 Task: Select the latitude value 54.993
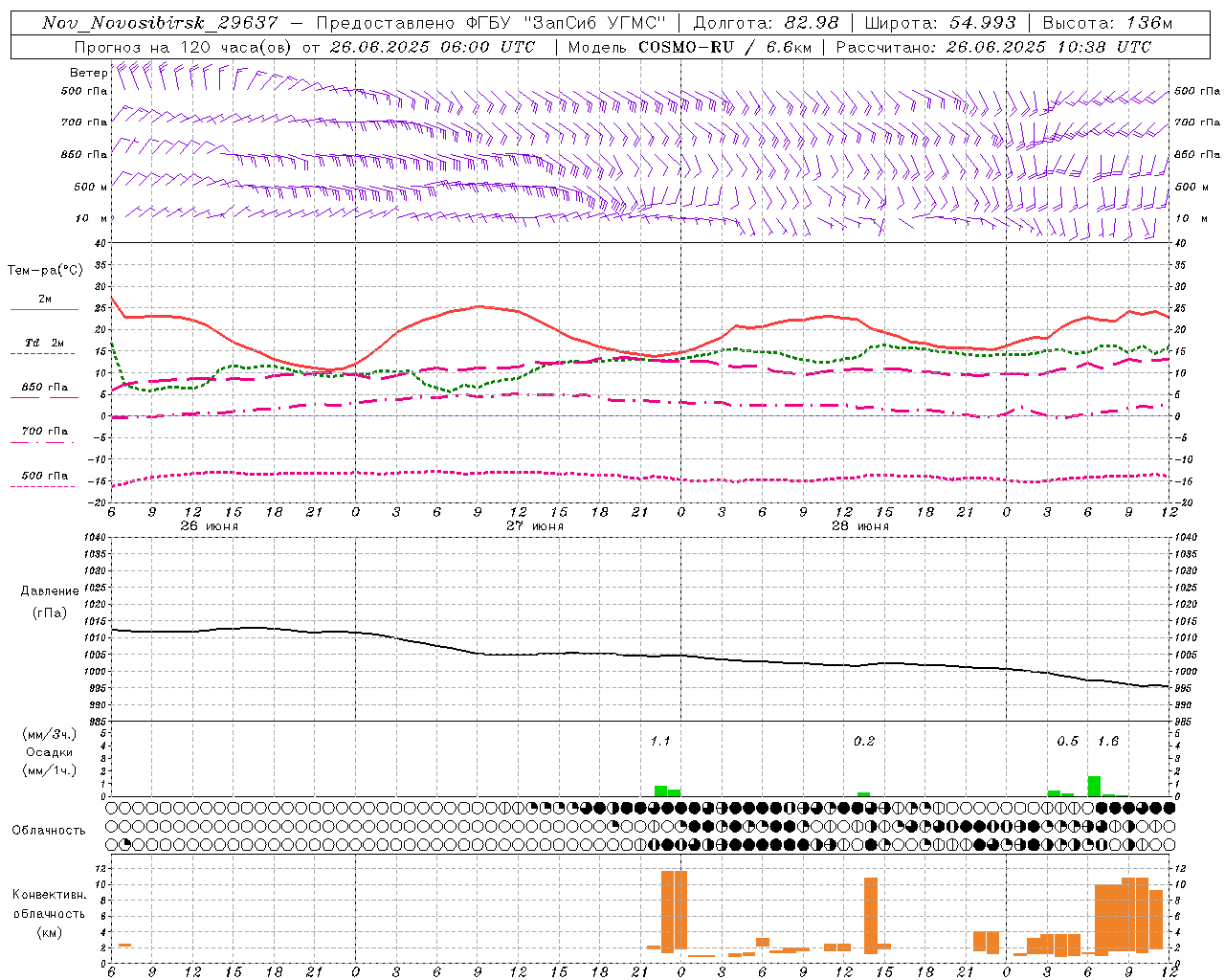click(x=983, y=23)
